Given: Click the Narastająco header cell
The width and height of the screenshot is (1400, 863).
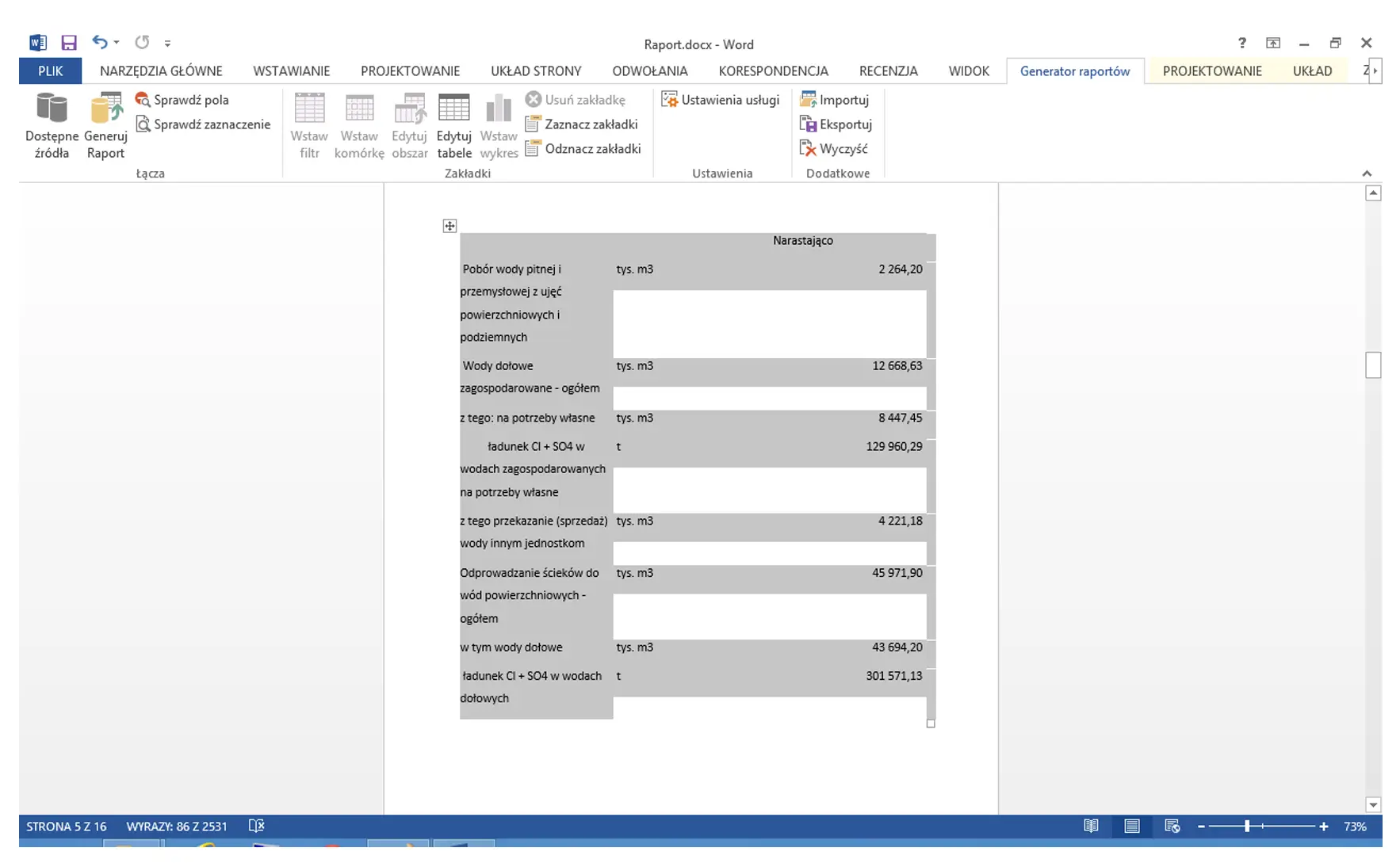Looking at the screenshot, I should pos(802,240).
